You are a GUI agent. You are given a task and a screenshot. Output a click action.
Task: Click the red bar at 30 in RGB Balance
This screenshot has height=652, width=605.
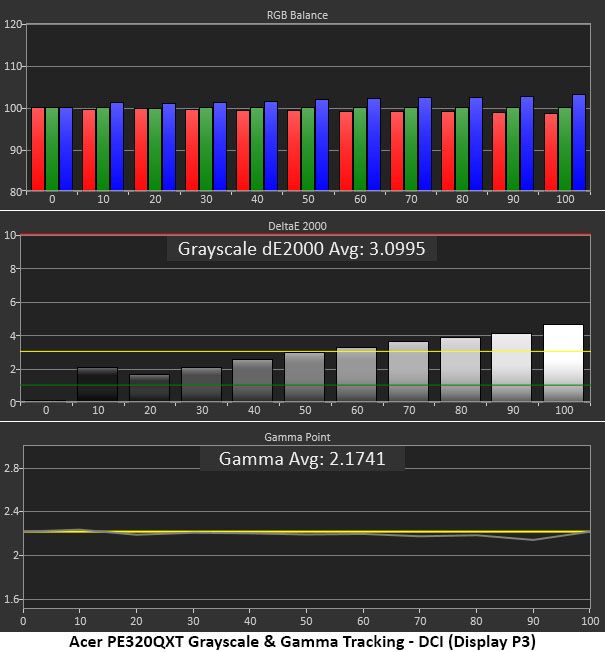coord(192,150)
